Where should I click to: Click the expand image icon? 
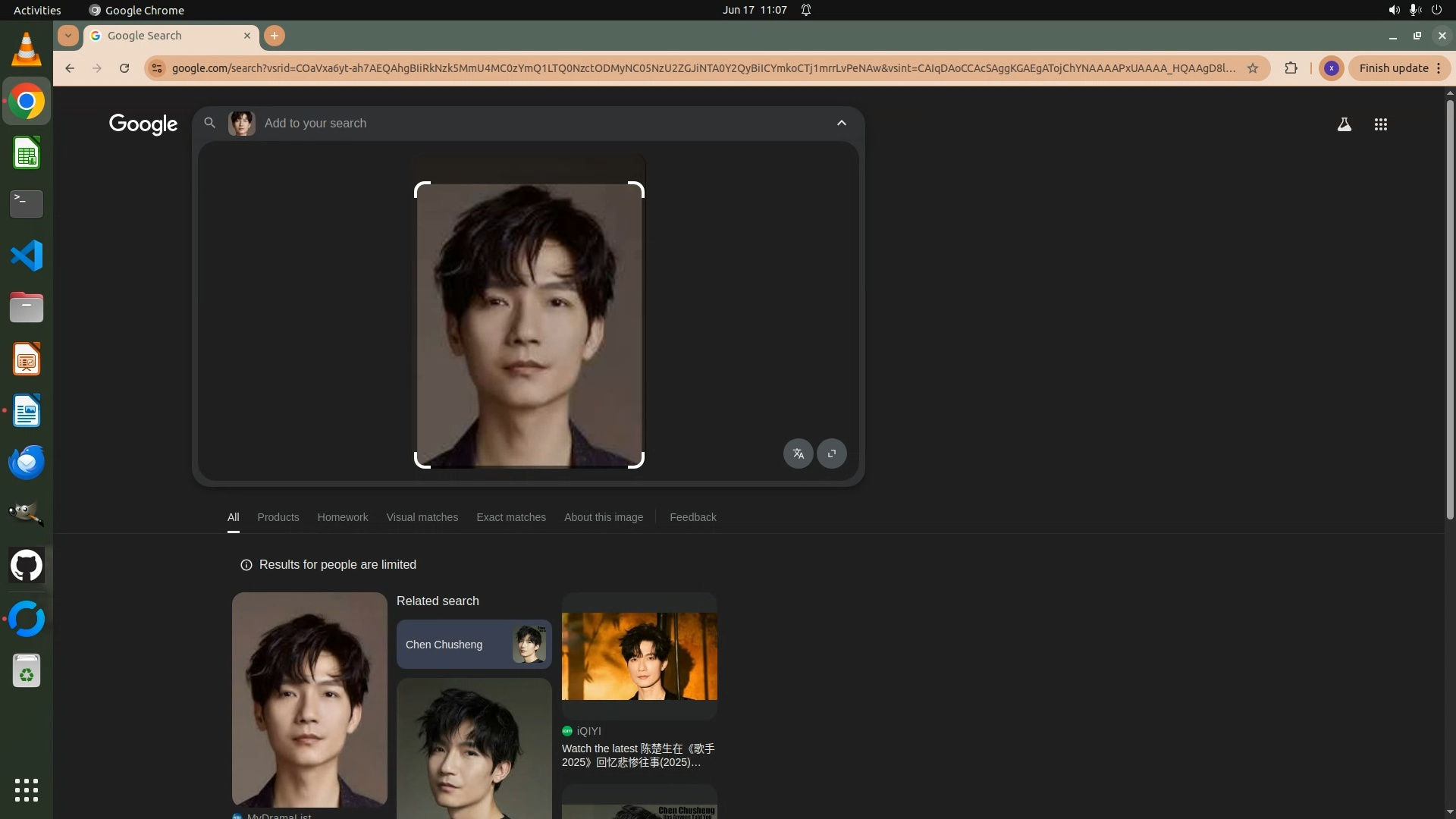832,453
